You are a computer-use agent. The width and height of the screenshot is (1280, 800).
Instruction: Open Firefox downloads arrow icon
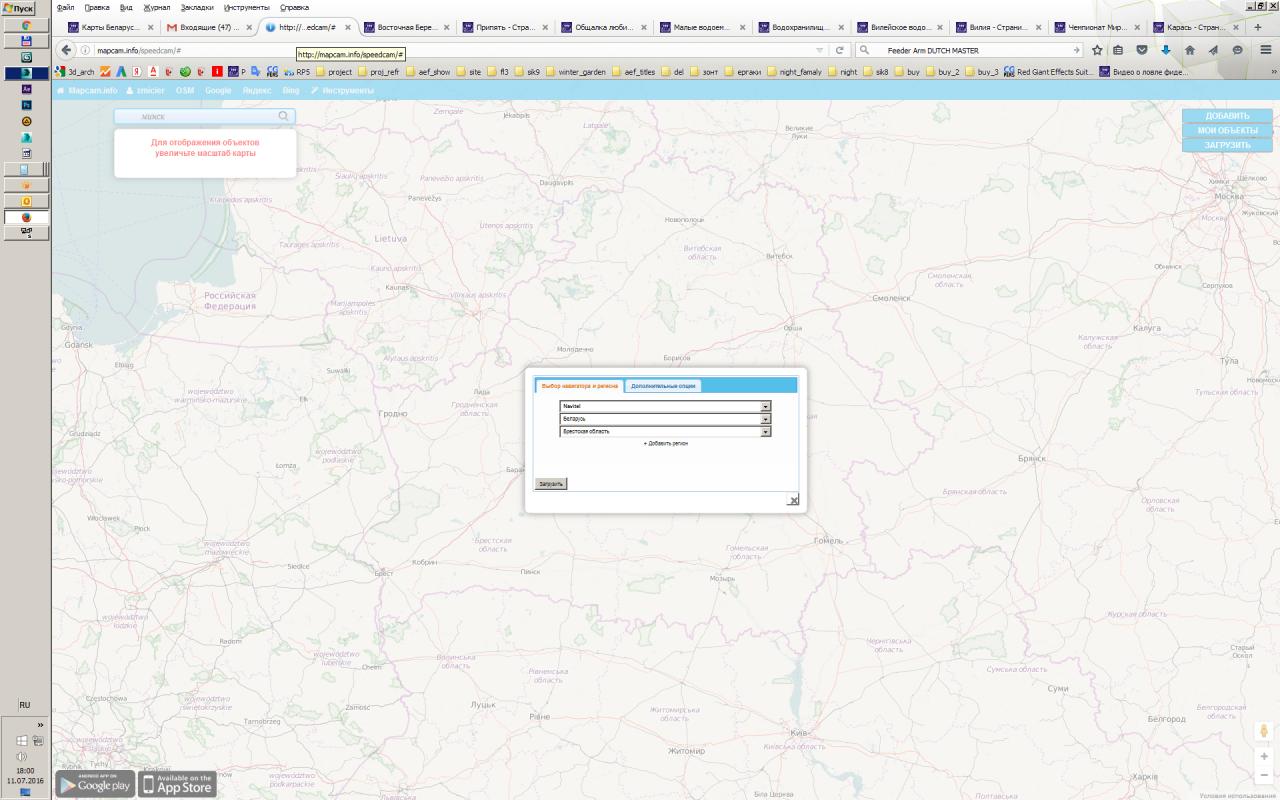pos(1166,50)
